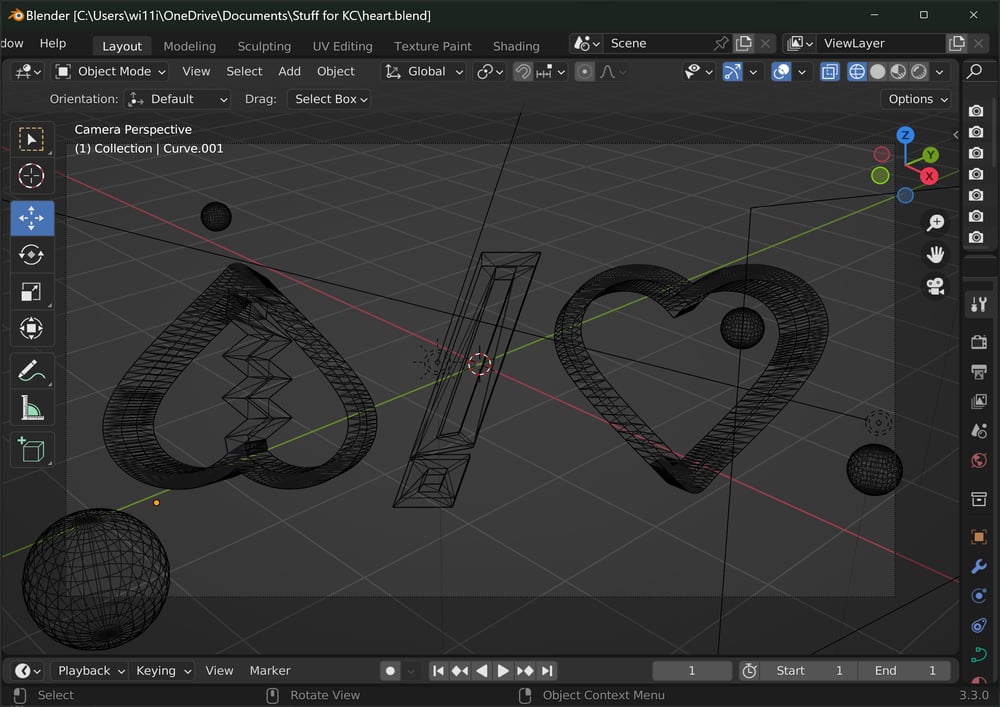The image size is (1000, 707).
Task: Switch to material preview shading
Action: (898, 71)
